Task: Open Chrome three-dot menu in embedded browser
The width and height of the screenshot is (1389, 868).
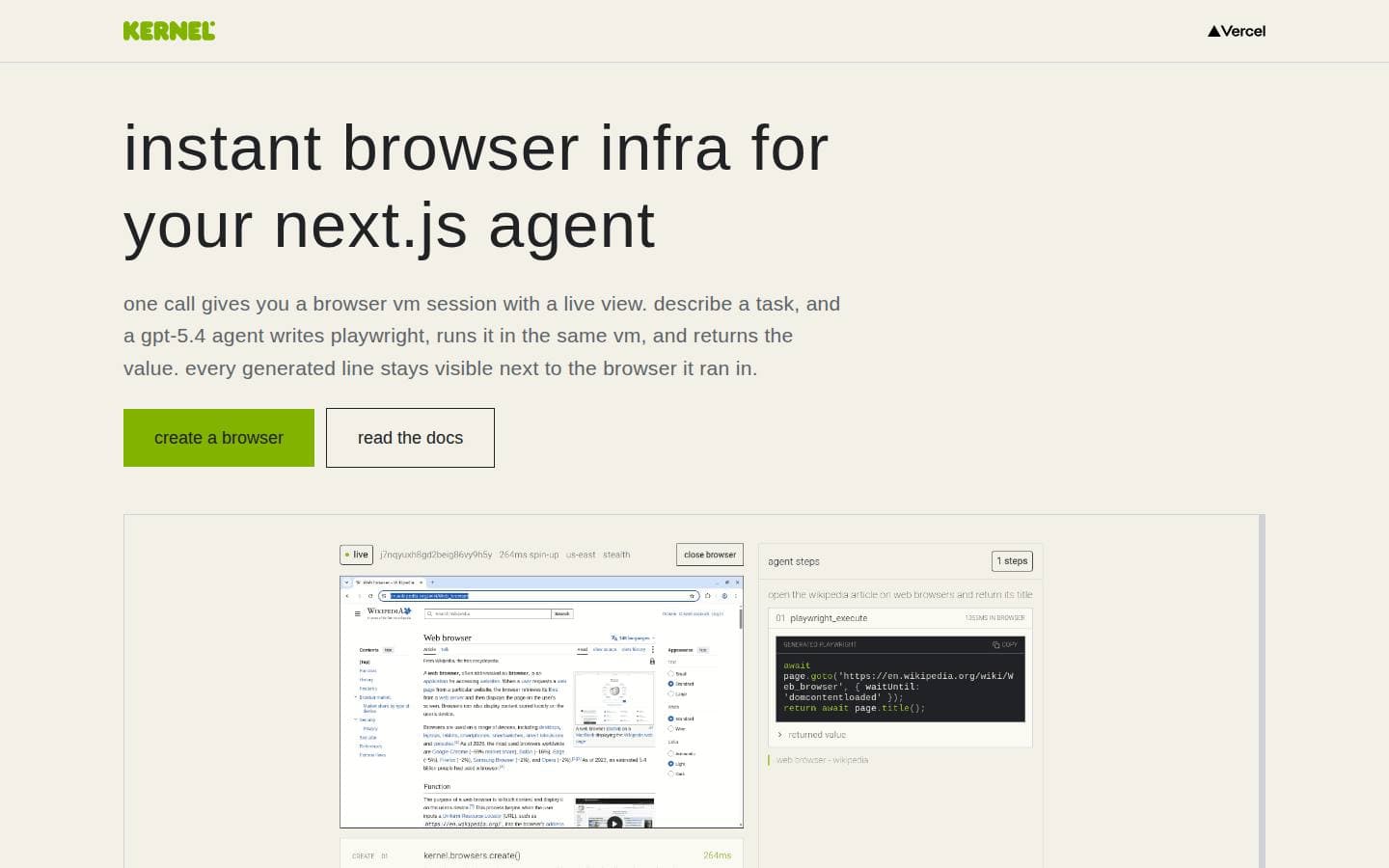Action: pos(736,596)
